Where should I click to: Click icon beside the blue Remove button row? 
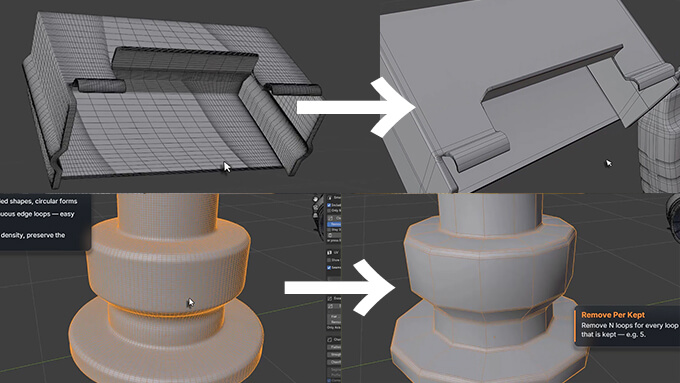pyautogui.click(x=330, y=218)
